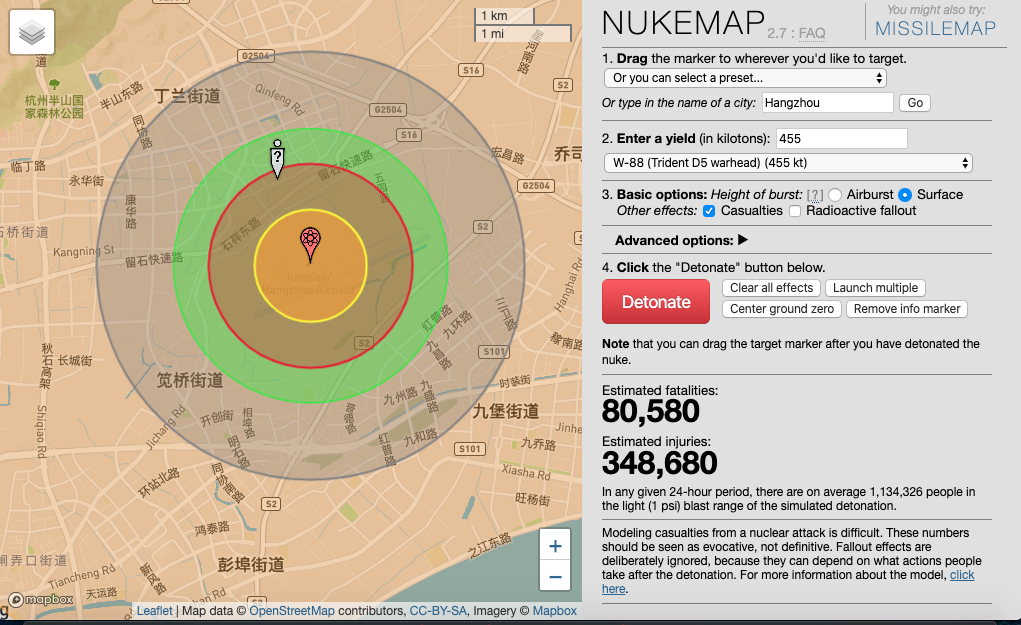Click Launch multiple button
The width and height of the screenshot is (1021, 625).
click(875, 288)
